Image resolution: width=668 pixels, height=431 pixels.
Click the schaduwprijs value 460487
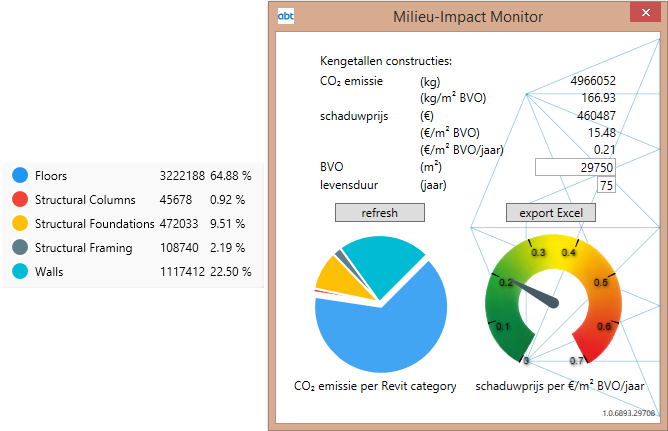point(596,115)
